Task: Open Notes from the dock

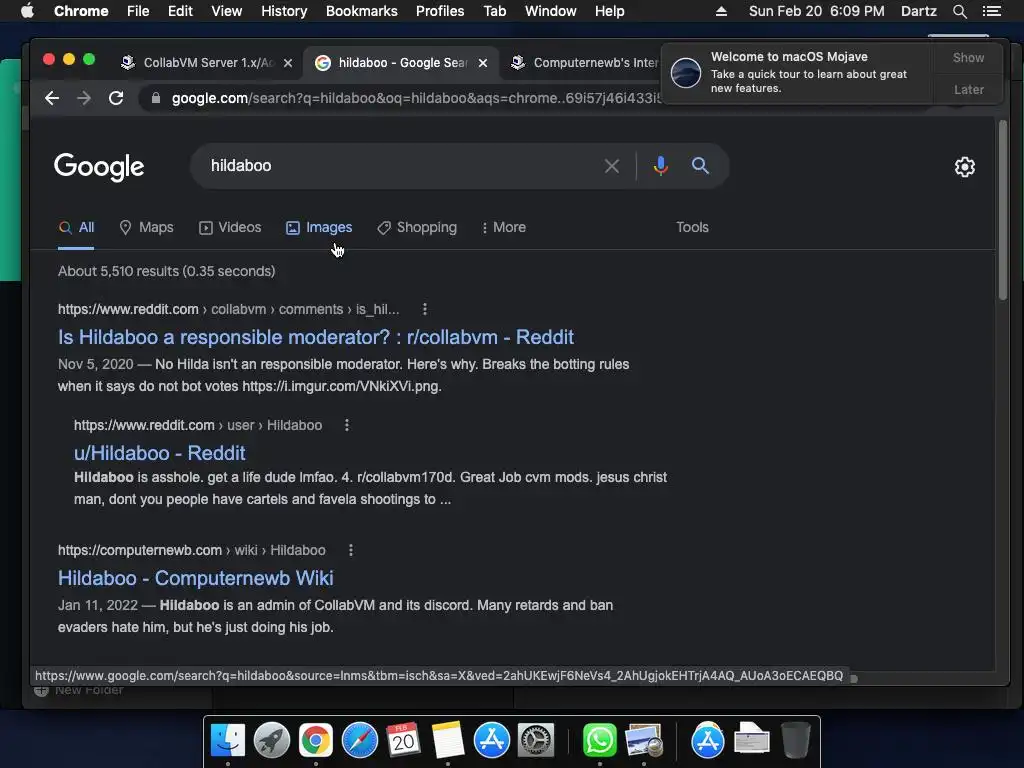Action: point(447,741)
